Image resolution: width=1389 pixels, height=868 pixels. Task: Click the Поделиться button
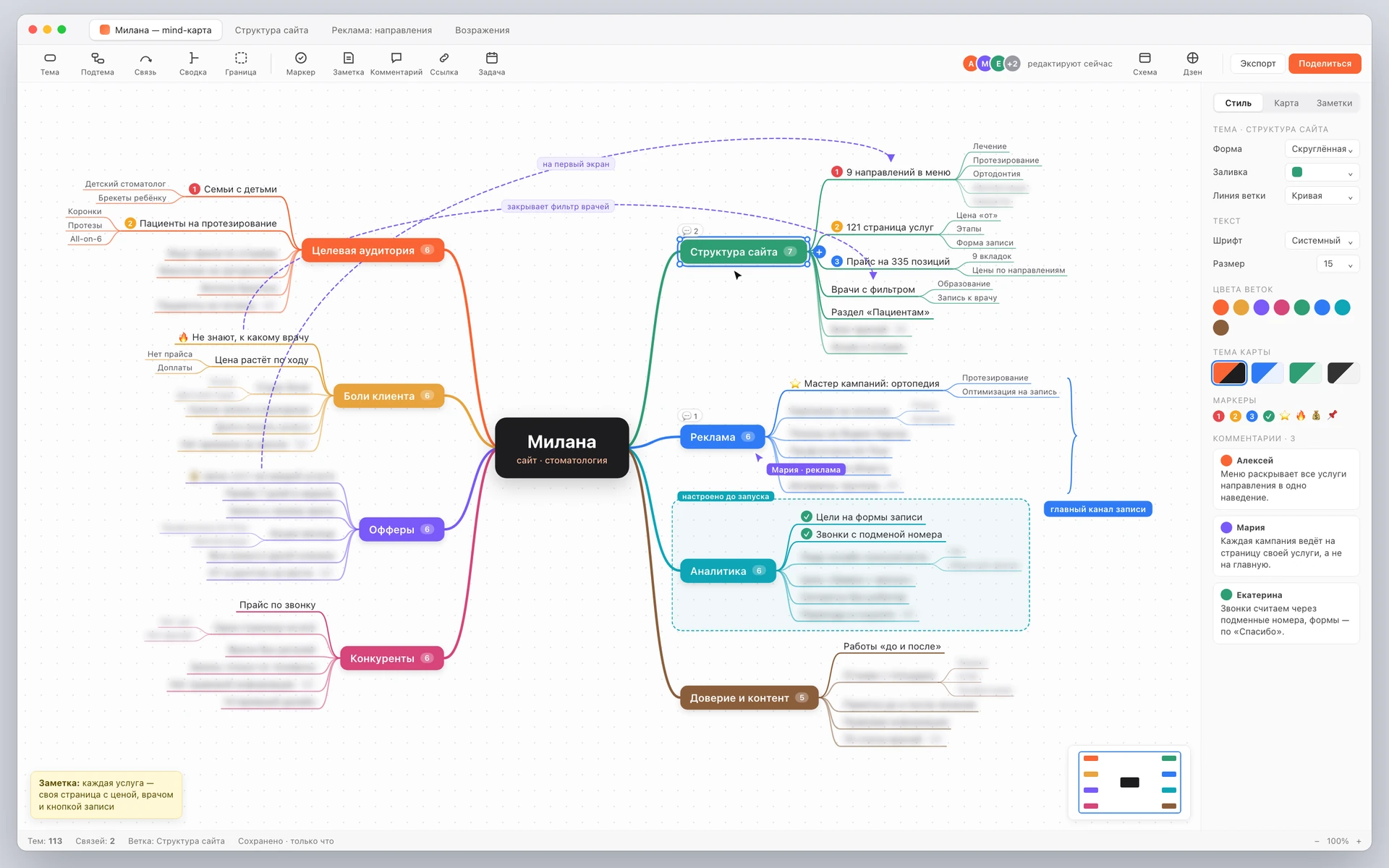pos(1325,64)
